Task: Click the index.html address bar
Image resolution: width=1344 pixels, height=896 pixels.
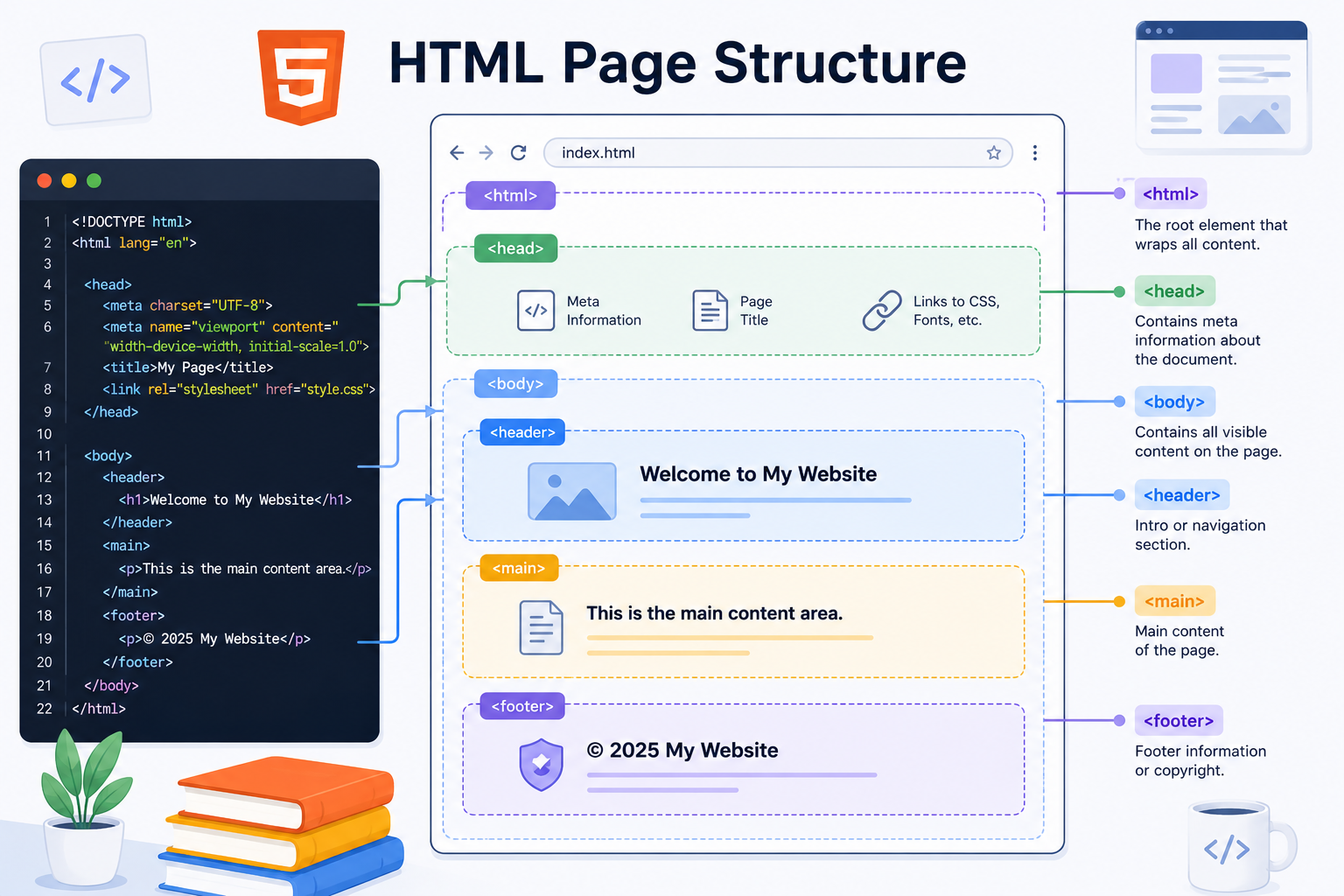Action: pyautogui.click(x=778, y=153)
